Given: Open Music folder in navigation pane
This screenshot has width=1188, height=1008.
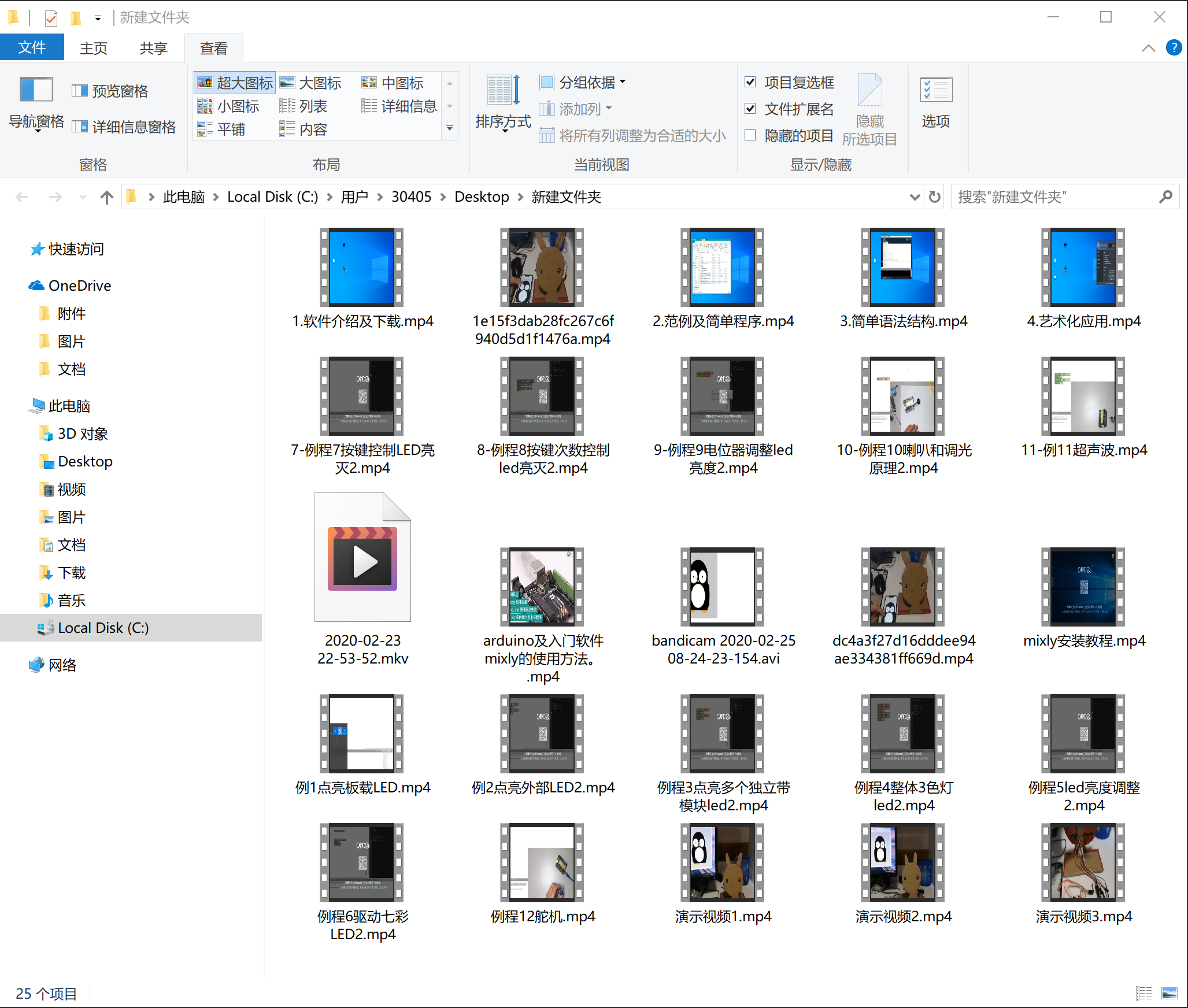Looking at the screenshot, I should click(62, 601).
